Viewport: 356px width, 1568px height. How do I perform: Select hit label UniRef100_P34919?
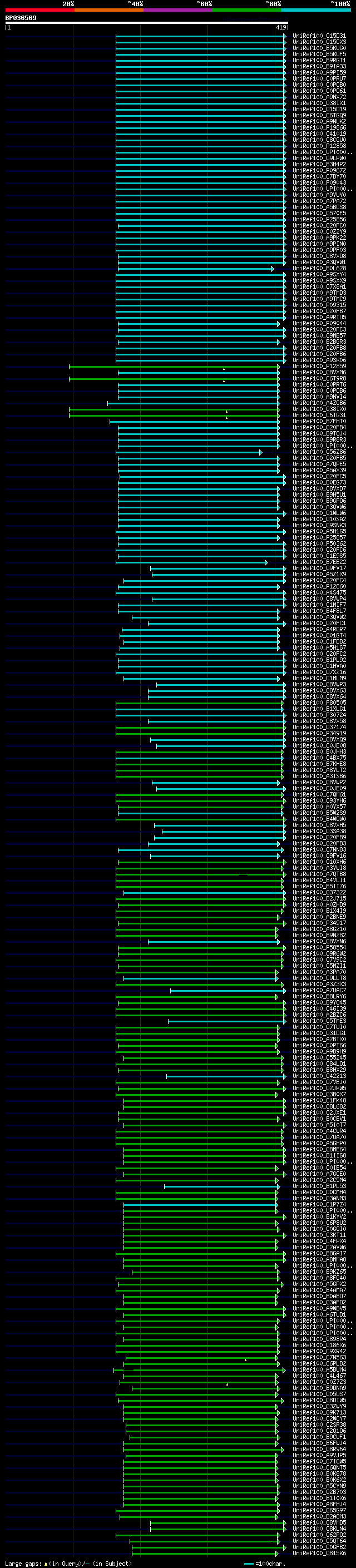[x=319, y=733]
